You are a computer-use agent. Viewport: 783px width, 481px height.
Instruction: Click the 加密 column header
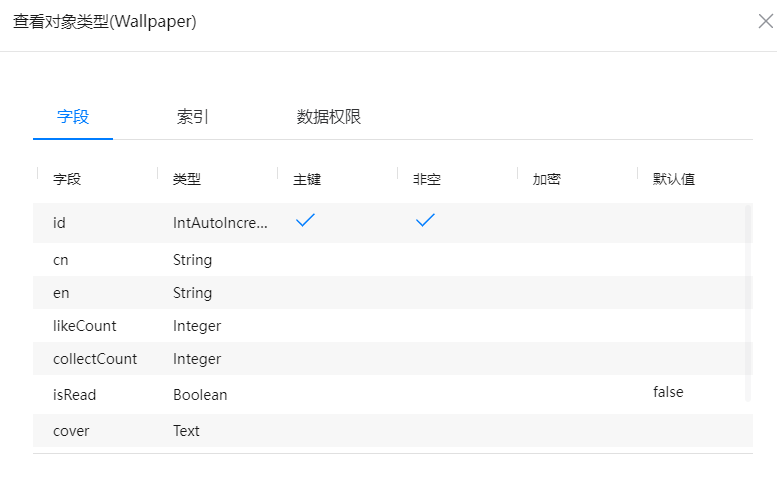pos(547,179)
